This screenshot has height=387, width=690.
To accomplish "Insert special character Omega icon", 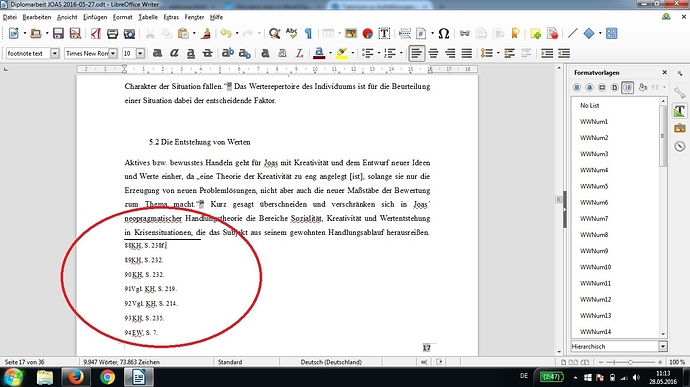I will click(x=444, y=33).
